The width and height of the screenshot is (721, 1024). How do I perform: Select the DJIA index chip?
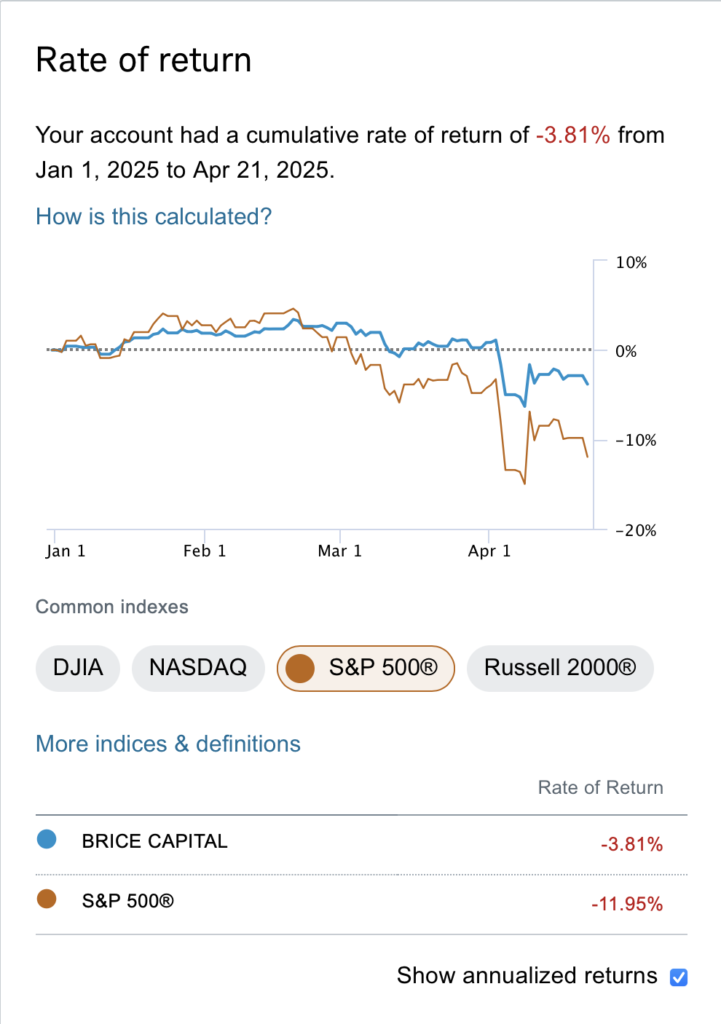click(77, 668)
